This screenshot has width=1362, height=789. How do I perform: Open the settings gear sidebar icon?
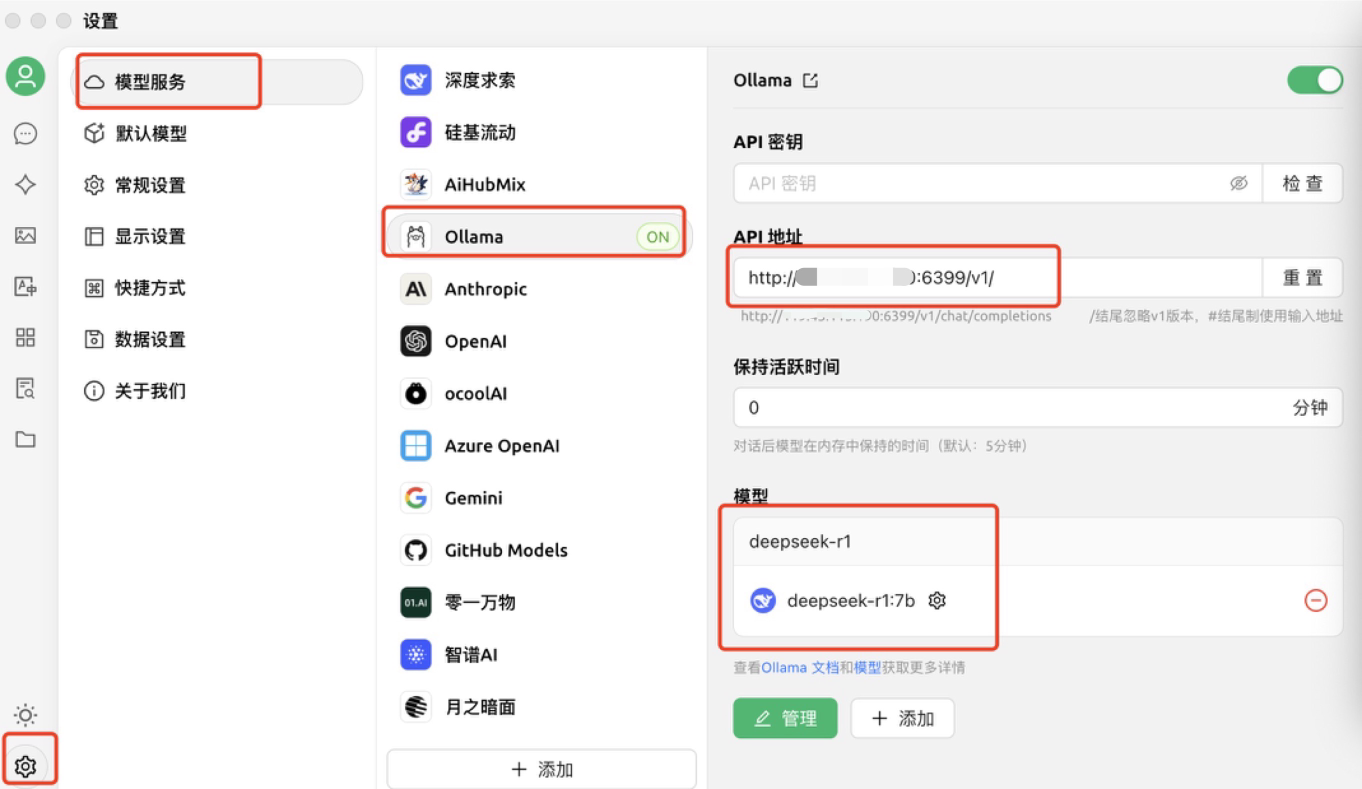pos(26,766)
